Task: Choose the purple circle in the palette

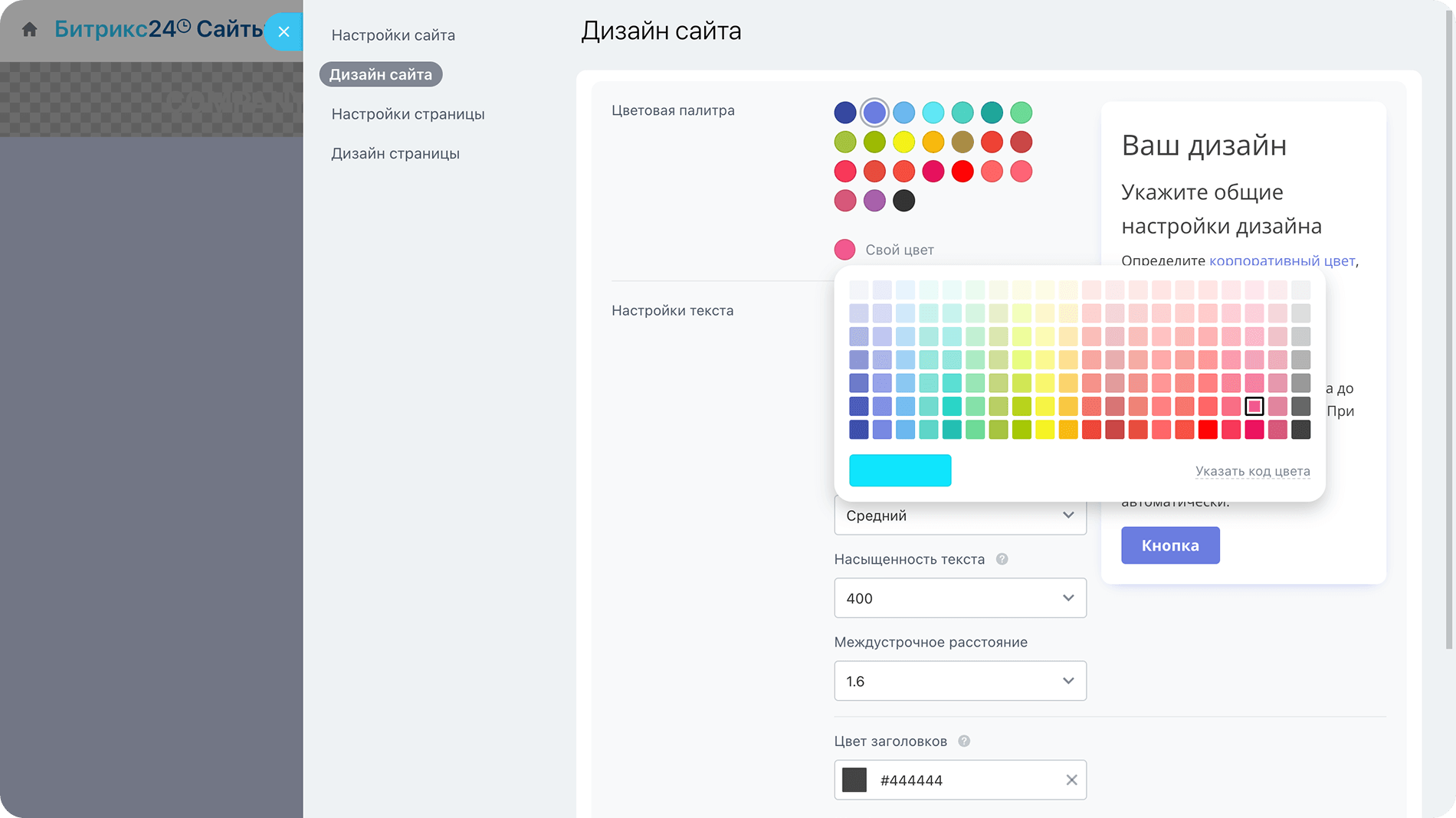Action: (874, 201)
